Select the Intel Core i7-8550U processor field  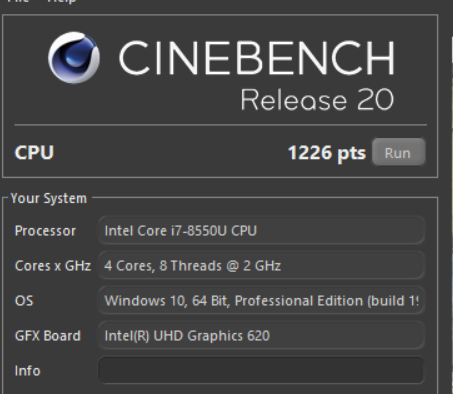[261, 231]
